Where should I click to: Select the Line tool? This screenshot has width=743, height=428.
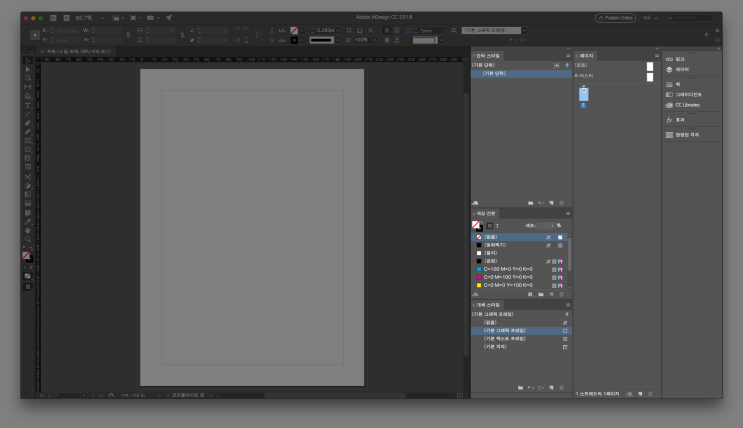pos(28,114)
